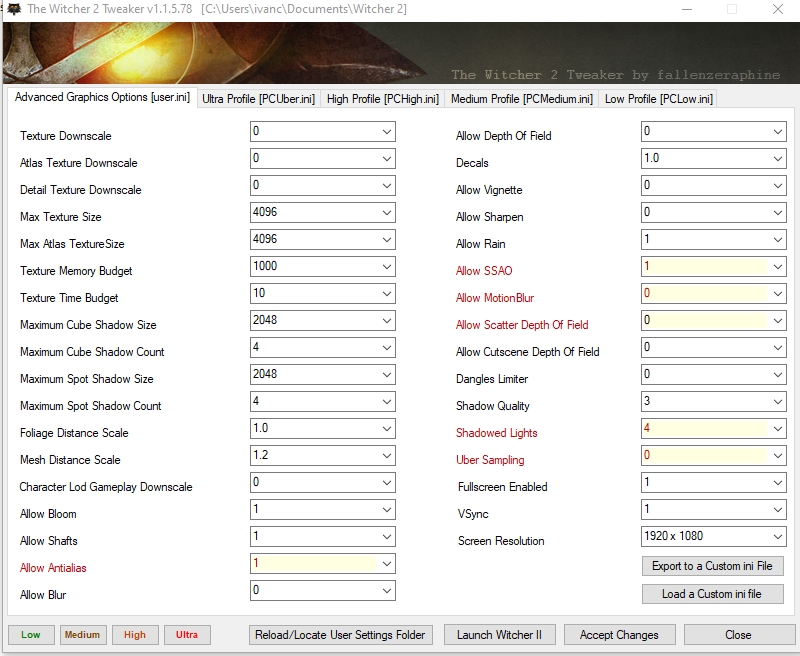Expand Shadowed Lights dropdown
Screen dimensions: 800x656
click(x=713, y=429)
